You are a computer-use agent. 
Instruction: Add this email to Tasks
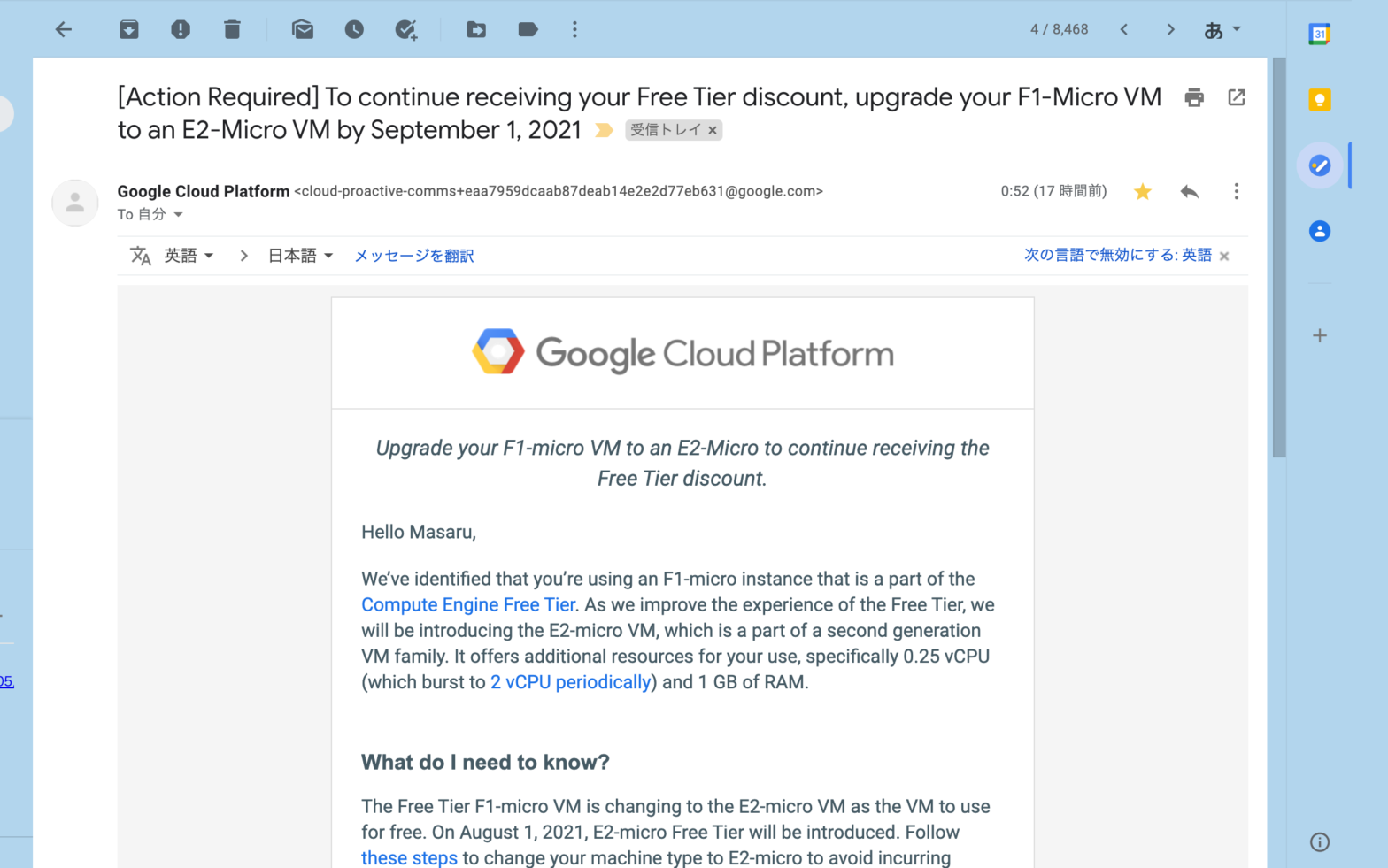coord(405,30)
